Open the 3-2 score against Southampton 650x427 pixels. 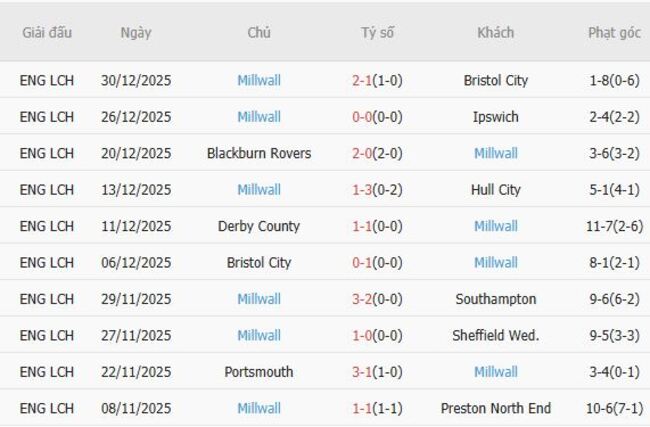(366, 299)
